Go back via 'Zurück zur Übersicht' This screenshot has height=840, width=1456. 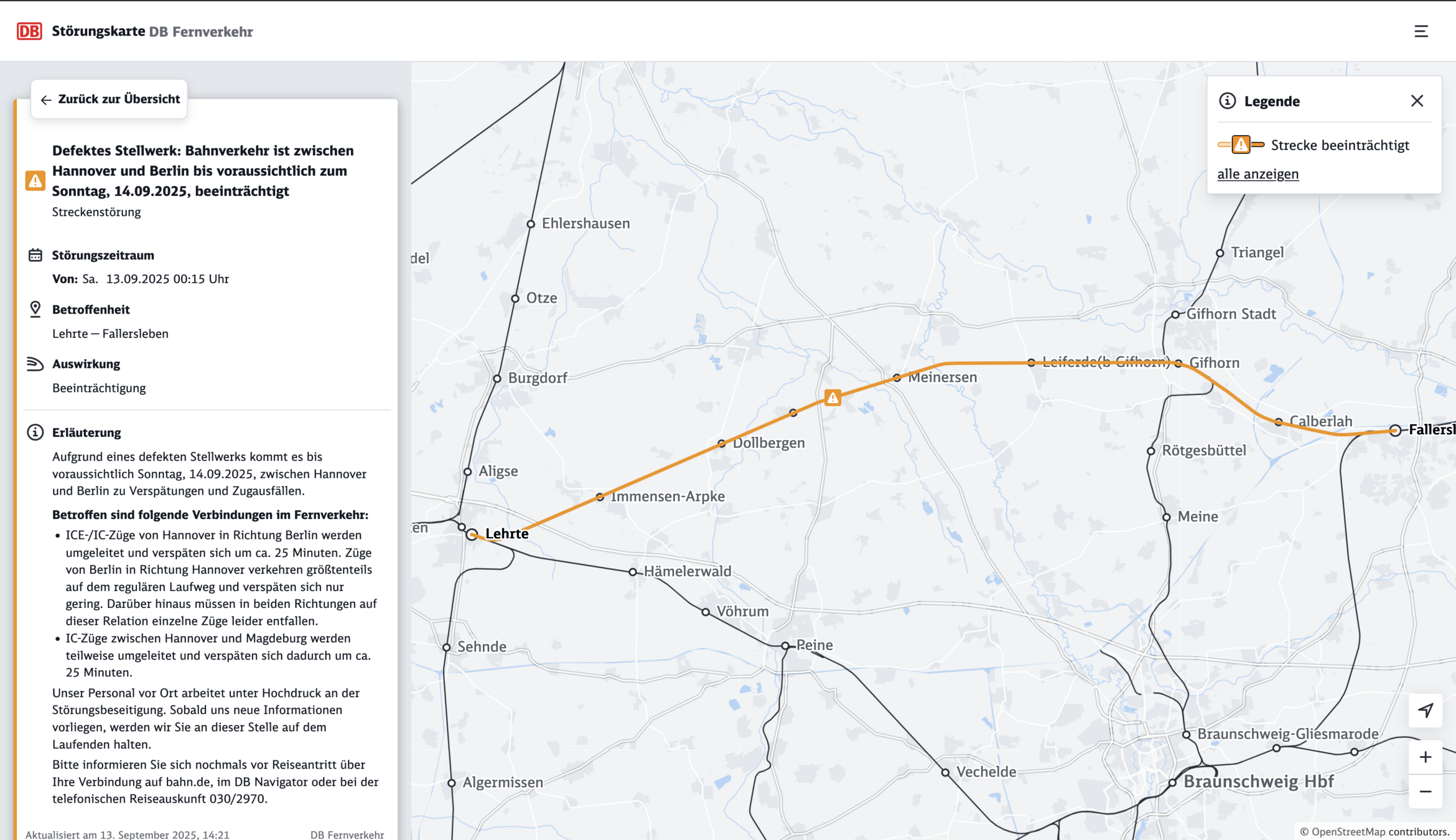(110, 100)
